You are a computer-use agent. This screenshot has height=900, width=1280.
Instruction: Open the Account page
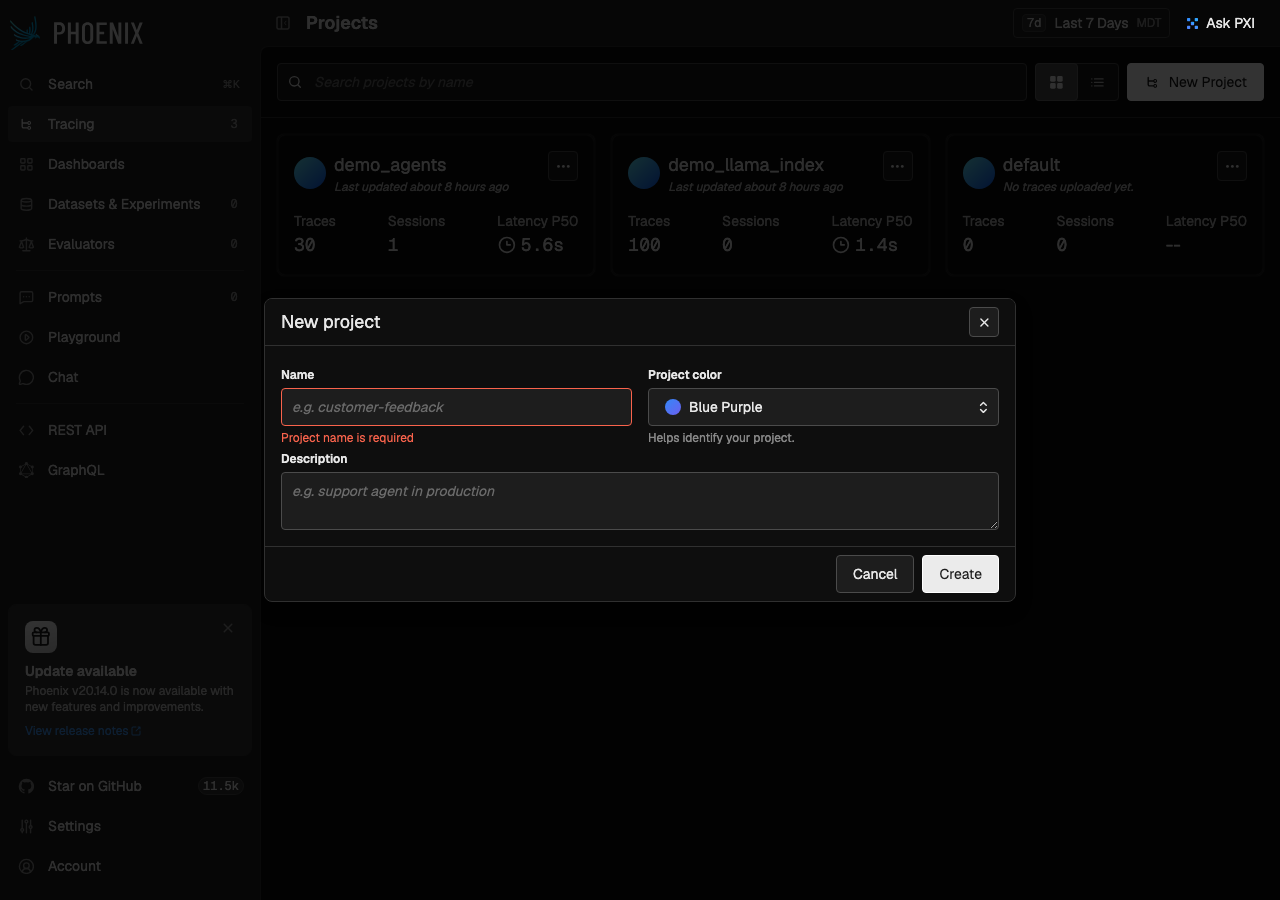click(129, 866)
